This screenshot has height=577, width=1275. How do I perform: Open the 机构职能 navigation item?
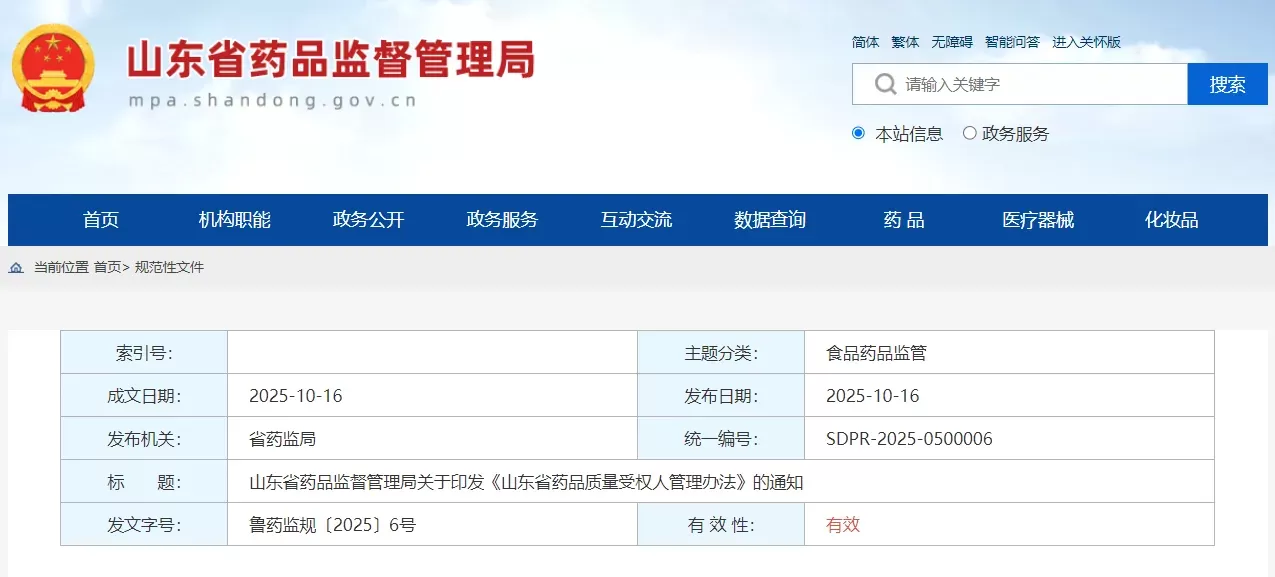(x=235, y=220)
